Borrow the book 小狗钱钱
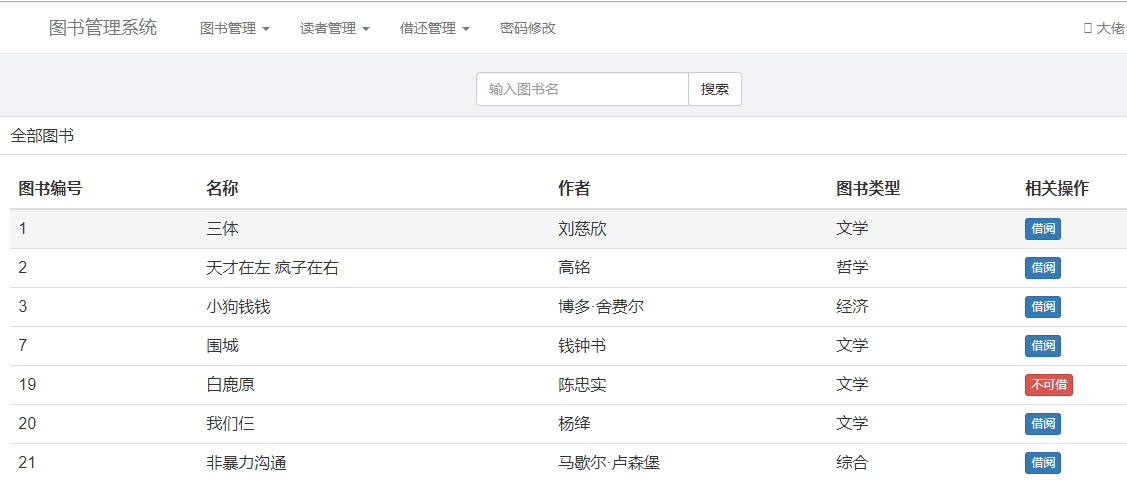The image size is (1127, 493). (x=1042, y=307)
